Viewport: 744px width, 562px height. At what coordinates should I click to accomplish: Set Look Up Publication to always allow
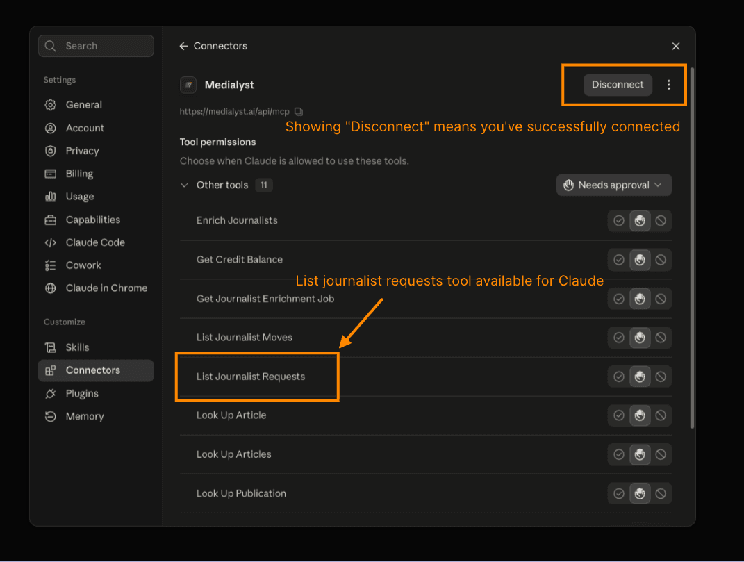(x=619, y=494)
